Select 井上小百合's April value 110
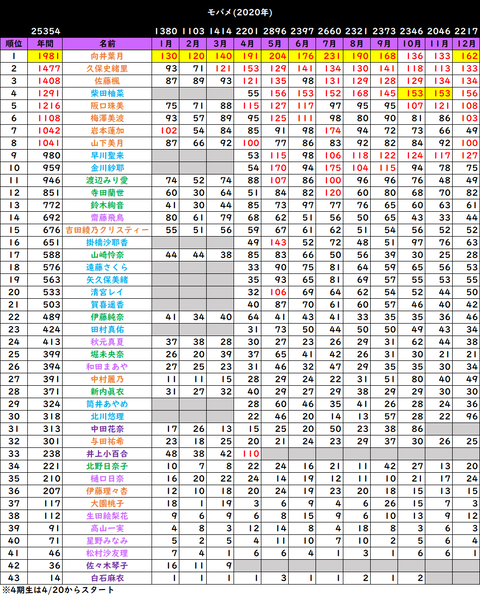480x597 pixels. point(250,454)
